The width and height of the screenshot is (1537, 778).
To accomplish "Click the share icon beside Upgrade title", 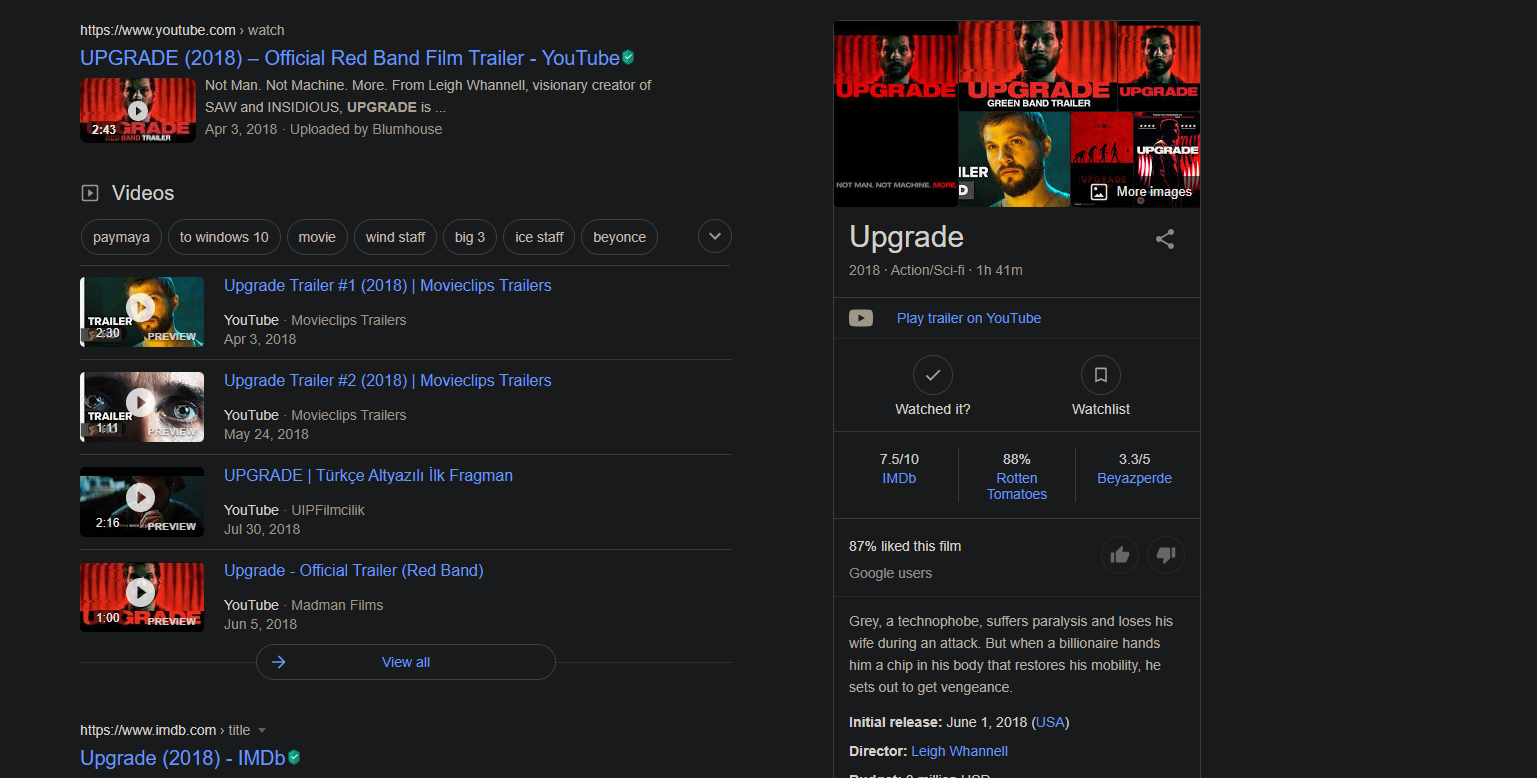I will pos(1164,239).
